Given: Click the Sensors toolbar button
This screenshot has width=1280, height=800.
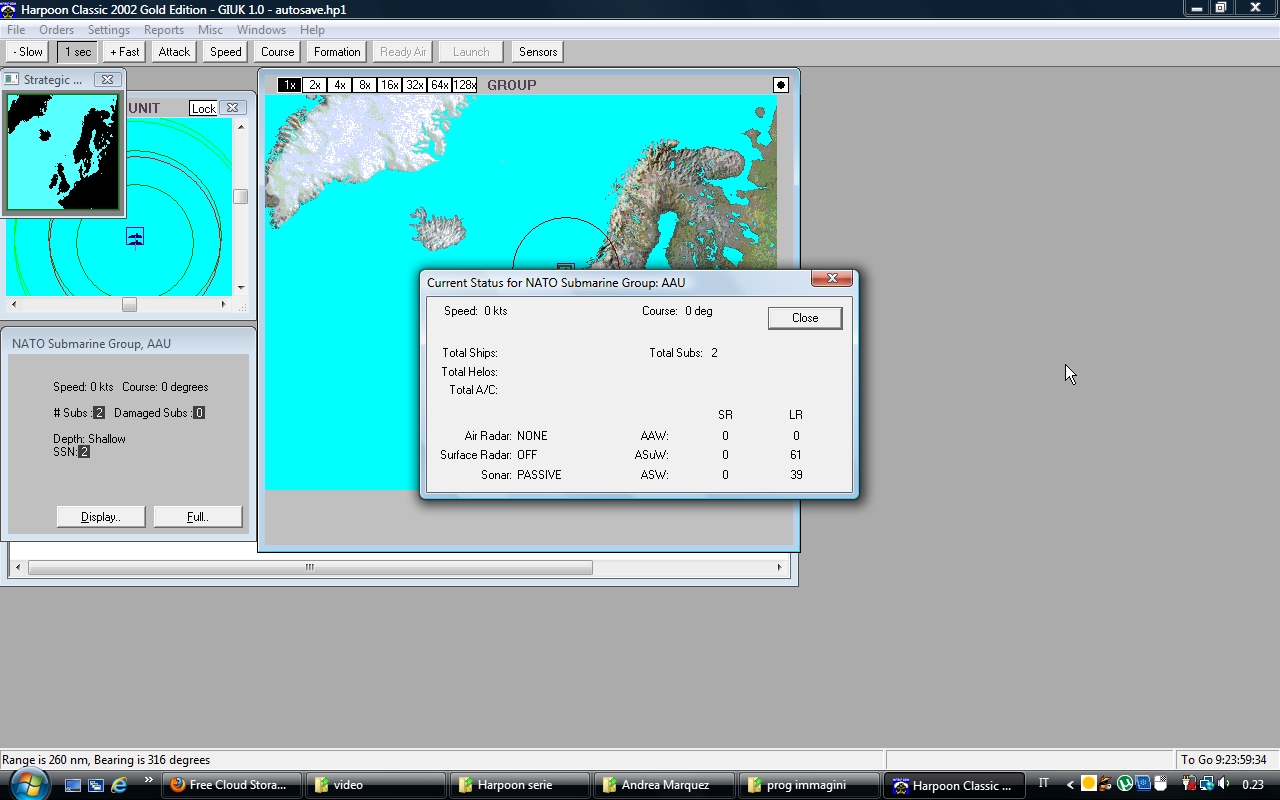Looking at the screenshot, I should [538, 52].
